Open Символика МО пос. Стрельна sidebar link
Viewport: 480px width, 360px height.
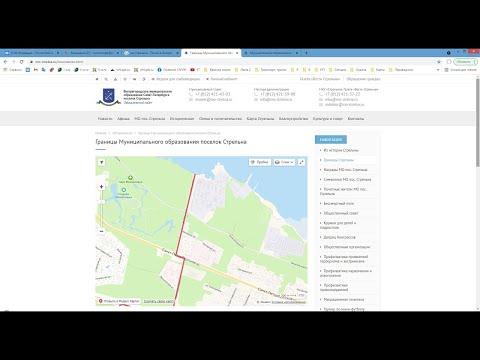[x=347, y=179]
